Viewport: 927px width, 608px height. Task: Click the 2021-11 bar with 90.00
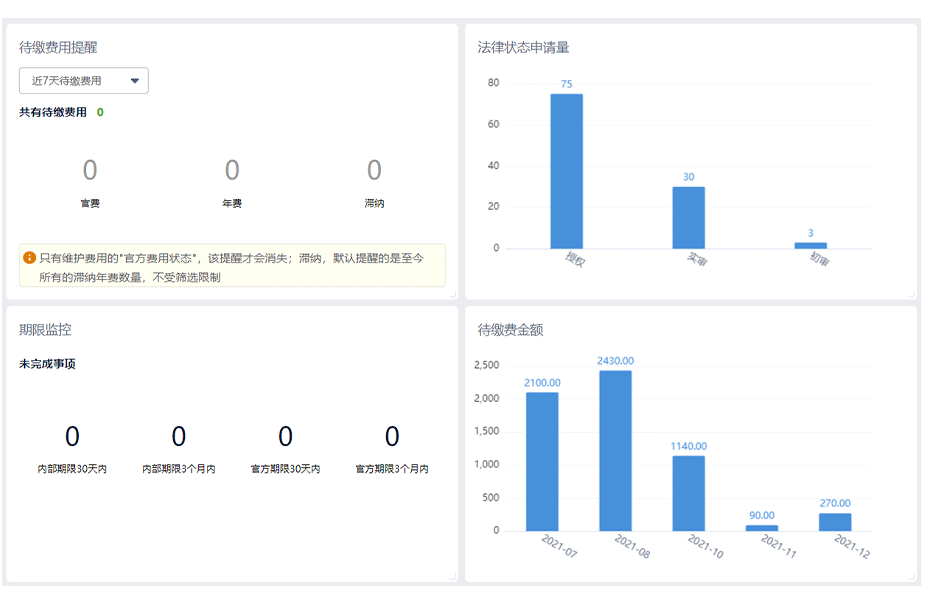(761, 528)
